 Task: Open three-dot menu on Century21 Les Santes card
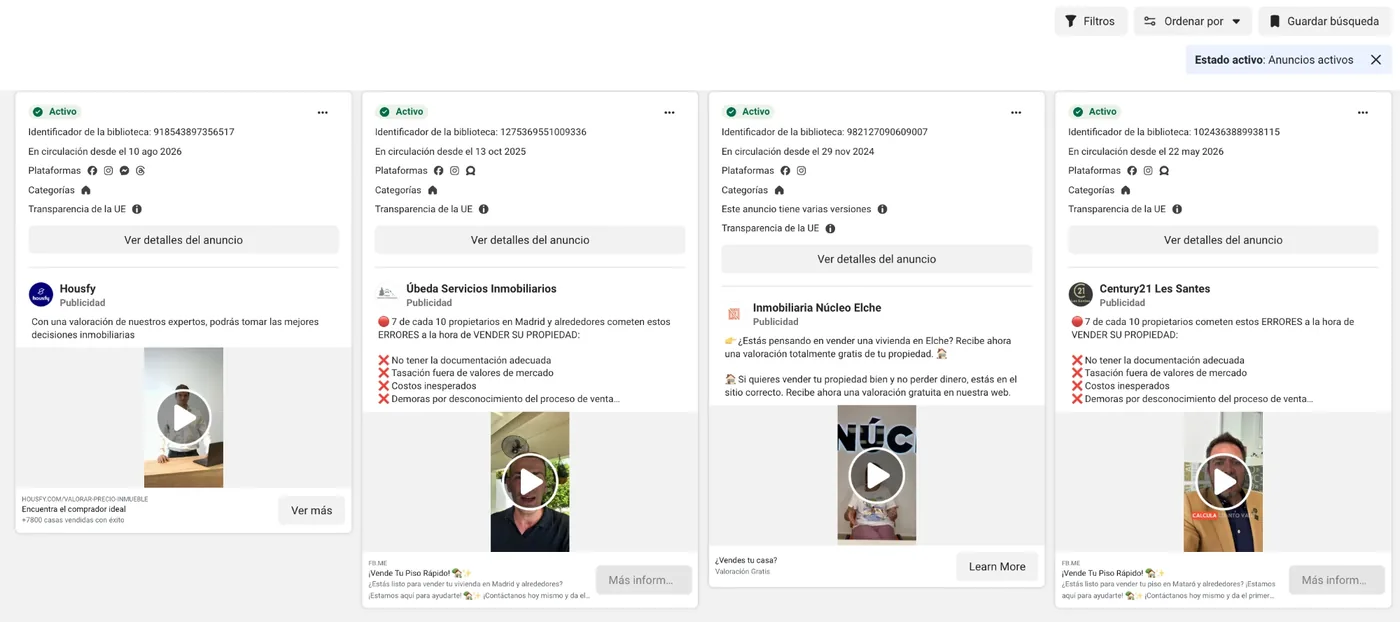(x=1363, y=112)
